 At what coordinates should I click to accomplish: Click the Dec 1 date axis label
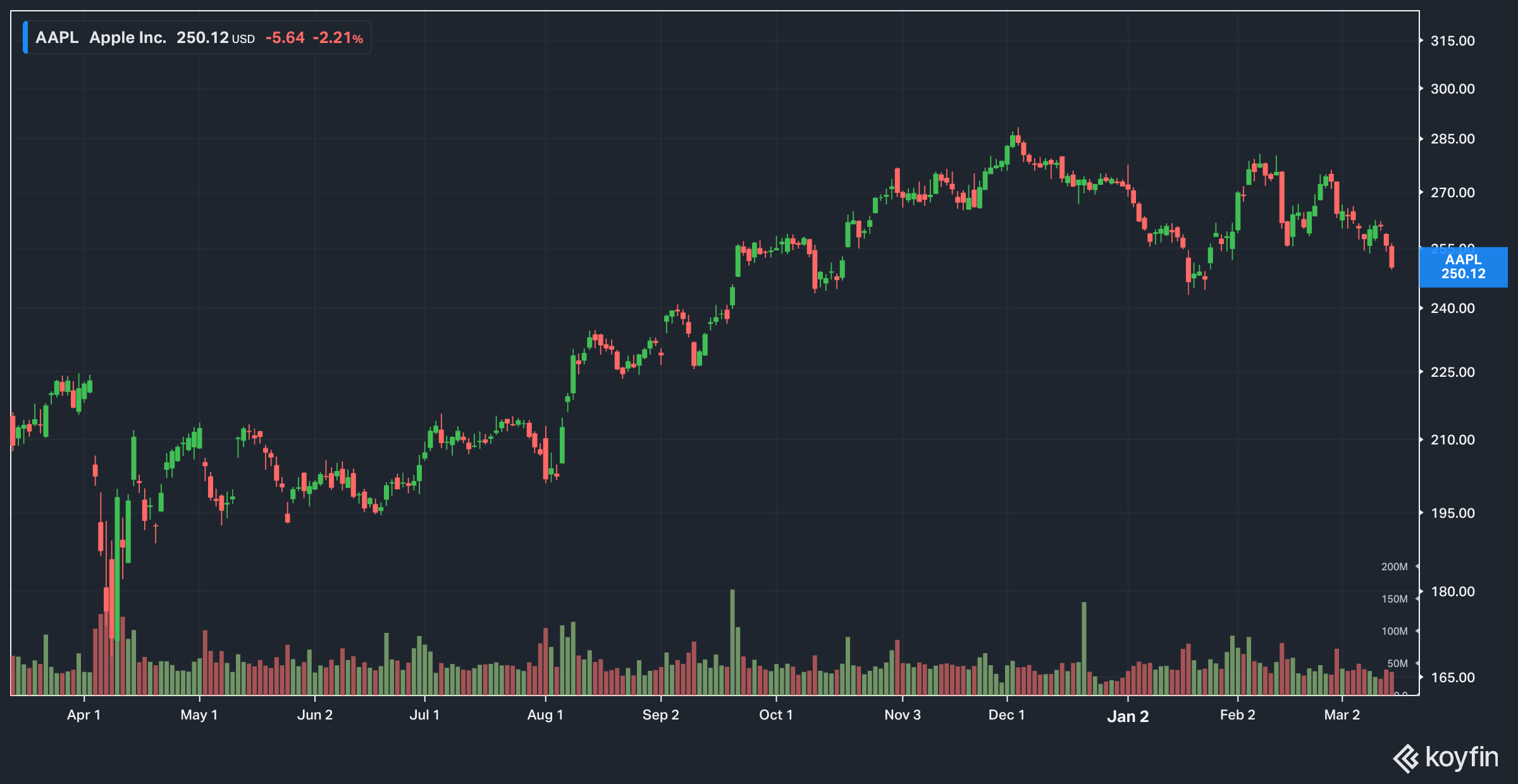(x=1006, y=715)
